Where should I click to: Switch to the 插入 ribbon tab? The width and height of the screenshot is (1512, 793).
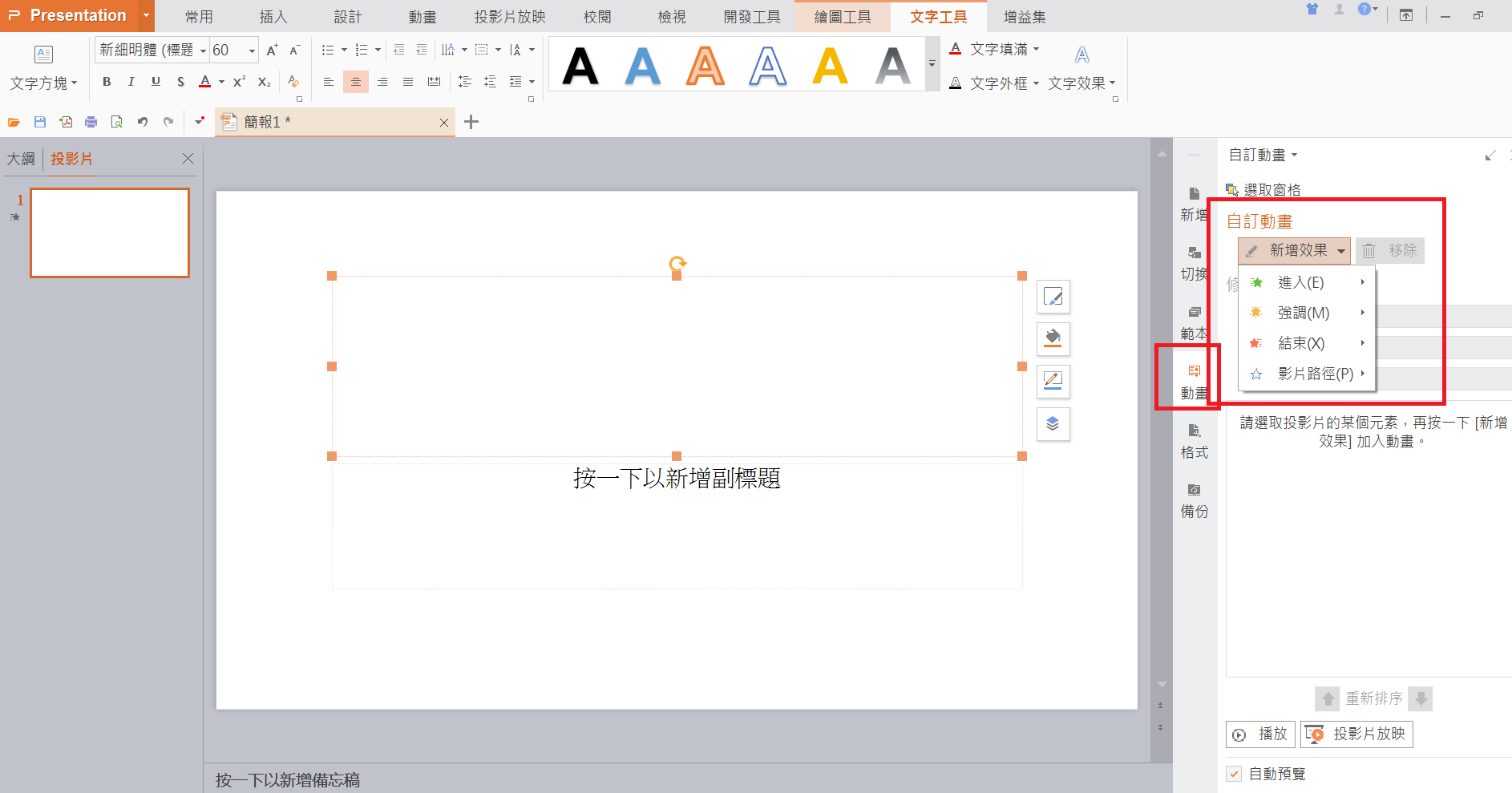[273, 17]
